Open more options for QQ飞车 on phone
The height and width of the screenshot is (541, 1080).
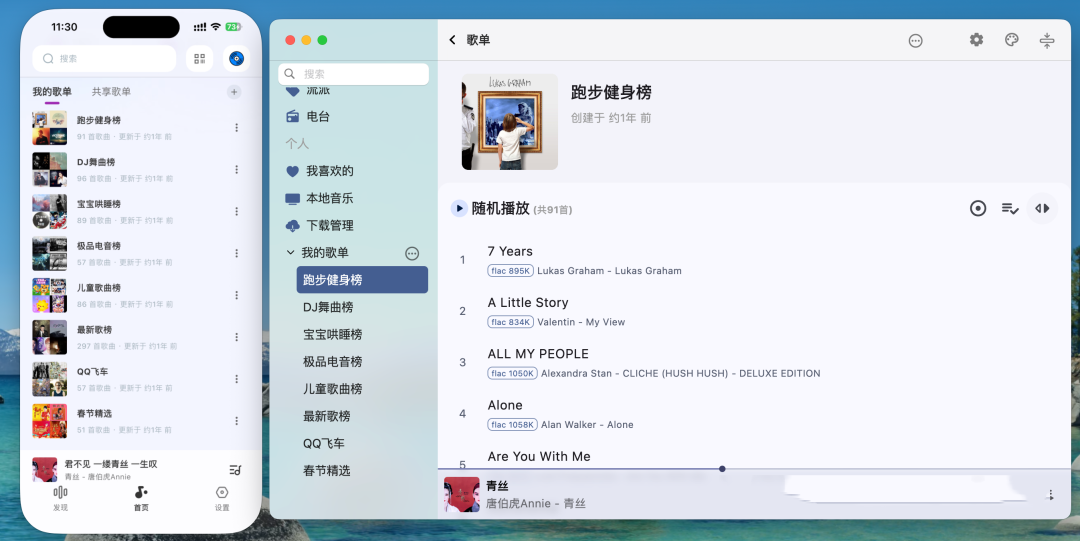click(236, 379)
